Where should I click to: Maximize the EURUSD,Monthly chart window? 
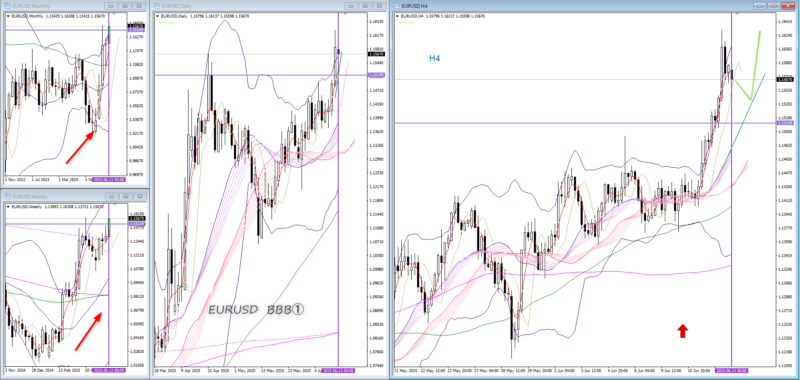point(126,6)
